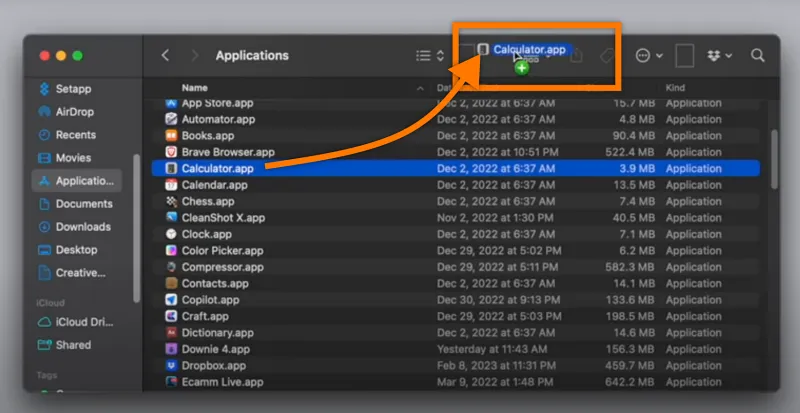This screenshot has width=800, height=413.
Task: Select the Calendar.app file name
Action: (214, 185)
